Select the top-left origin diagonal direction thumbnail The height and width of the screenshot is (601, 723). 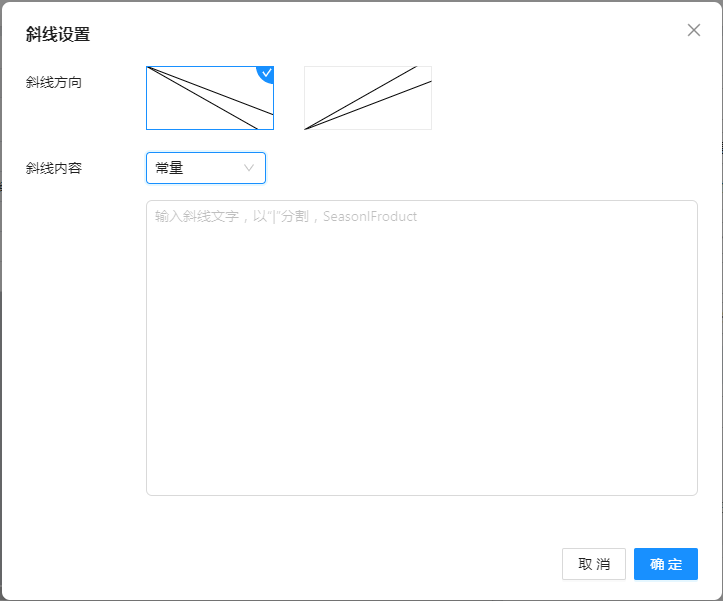[210, 98]
